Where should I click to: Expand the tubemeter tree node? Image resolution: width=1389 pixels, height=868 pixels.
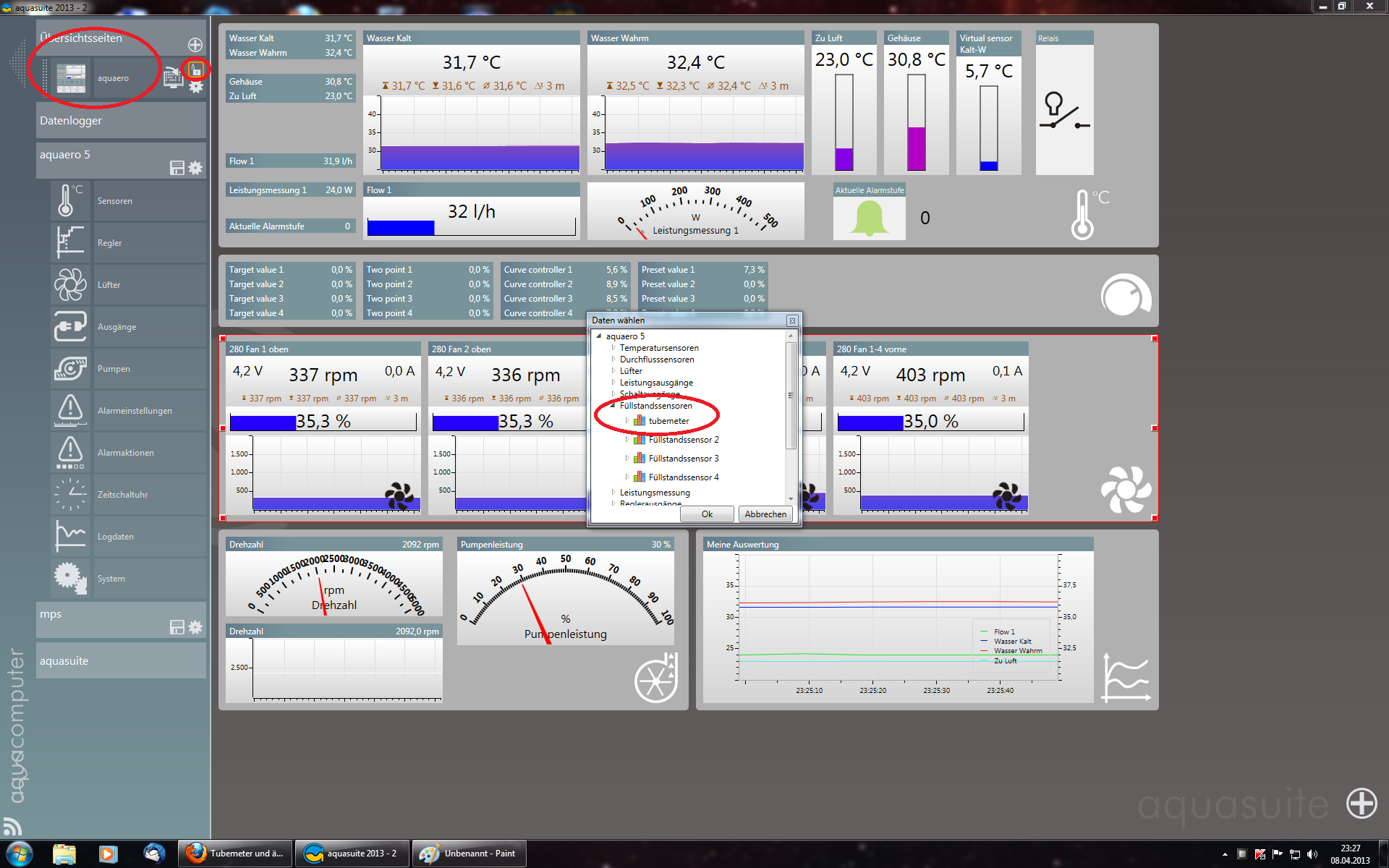(x=627, y=421)
